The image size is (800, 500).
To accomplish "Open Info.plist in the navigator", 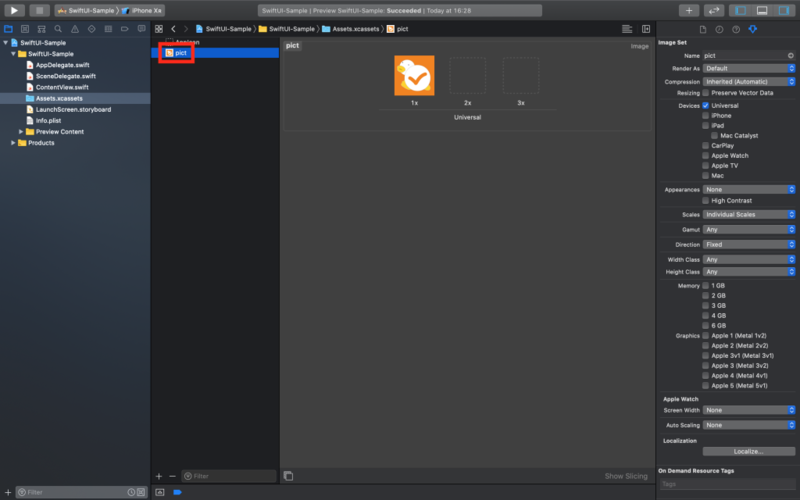I will (48, 120).
